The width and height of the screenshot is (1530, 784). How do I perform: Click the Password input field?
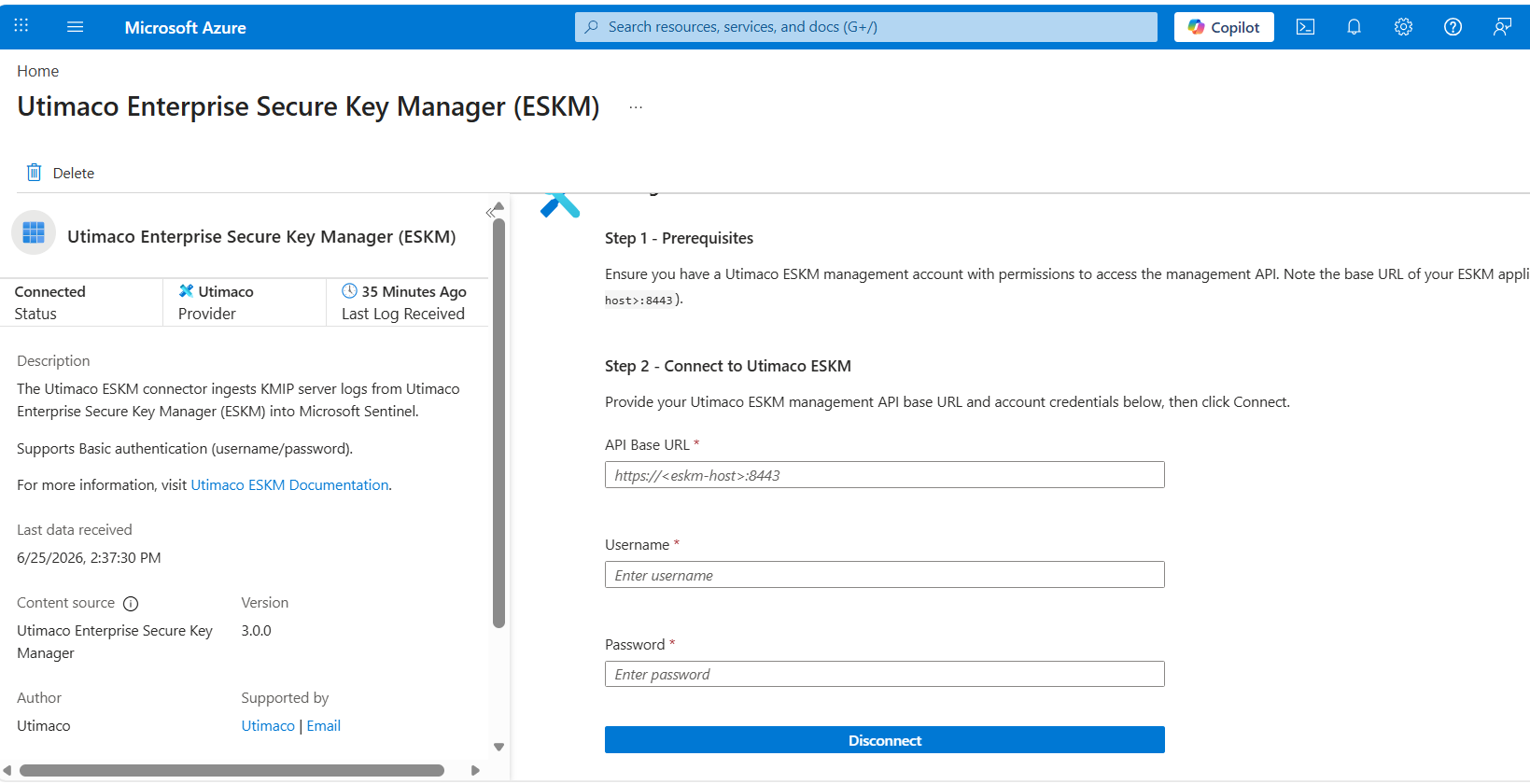[885, 674]
